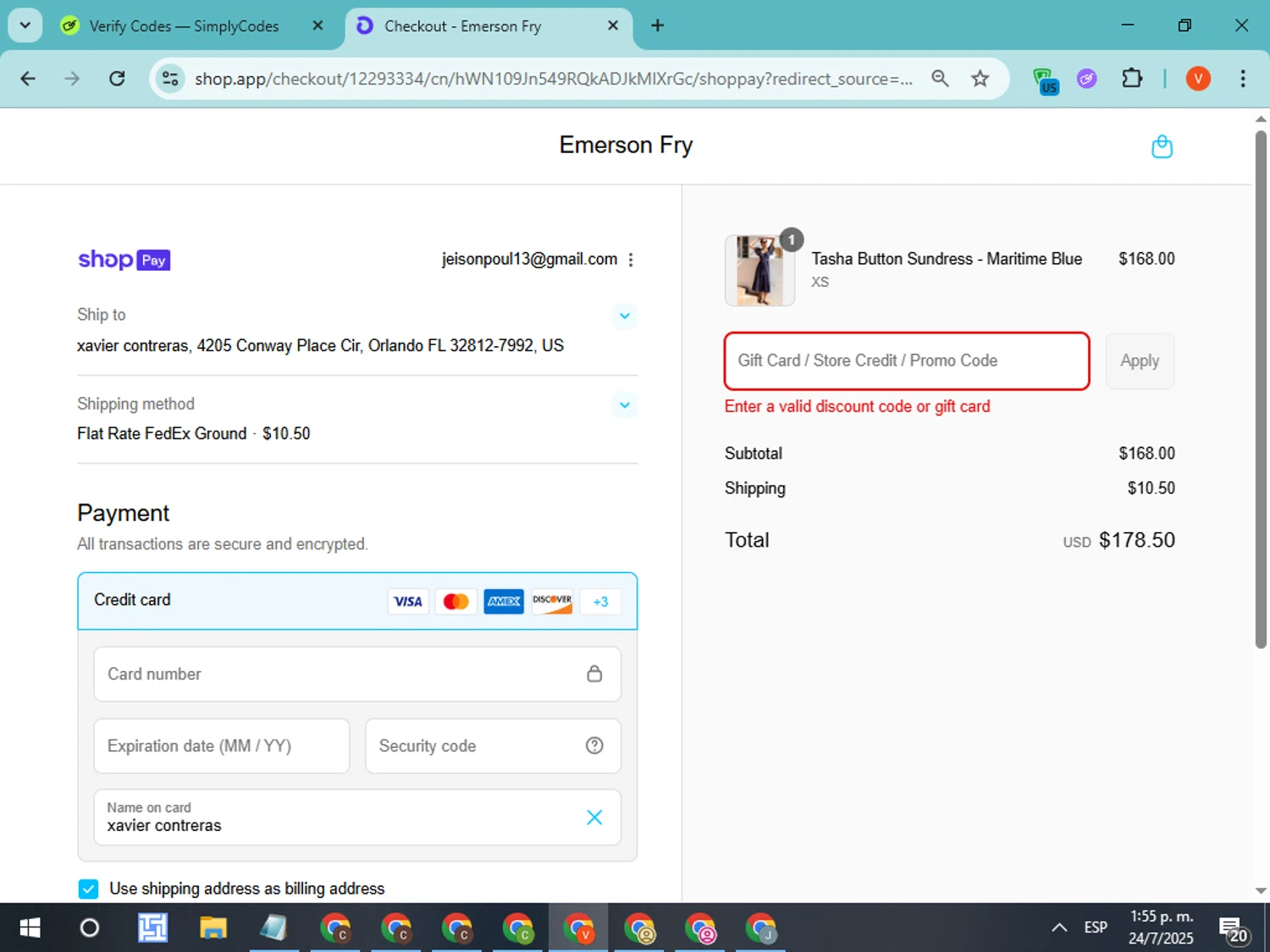Open a new browser tab
1270x952 pixels.
tap(657, 26)
